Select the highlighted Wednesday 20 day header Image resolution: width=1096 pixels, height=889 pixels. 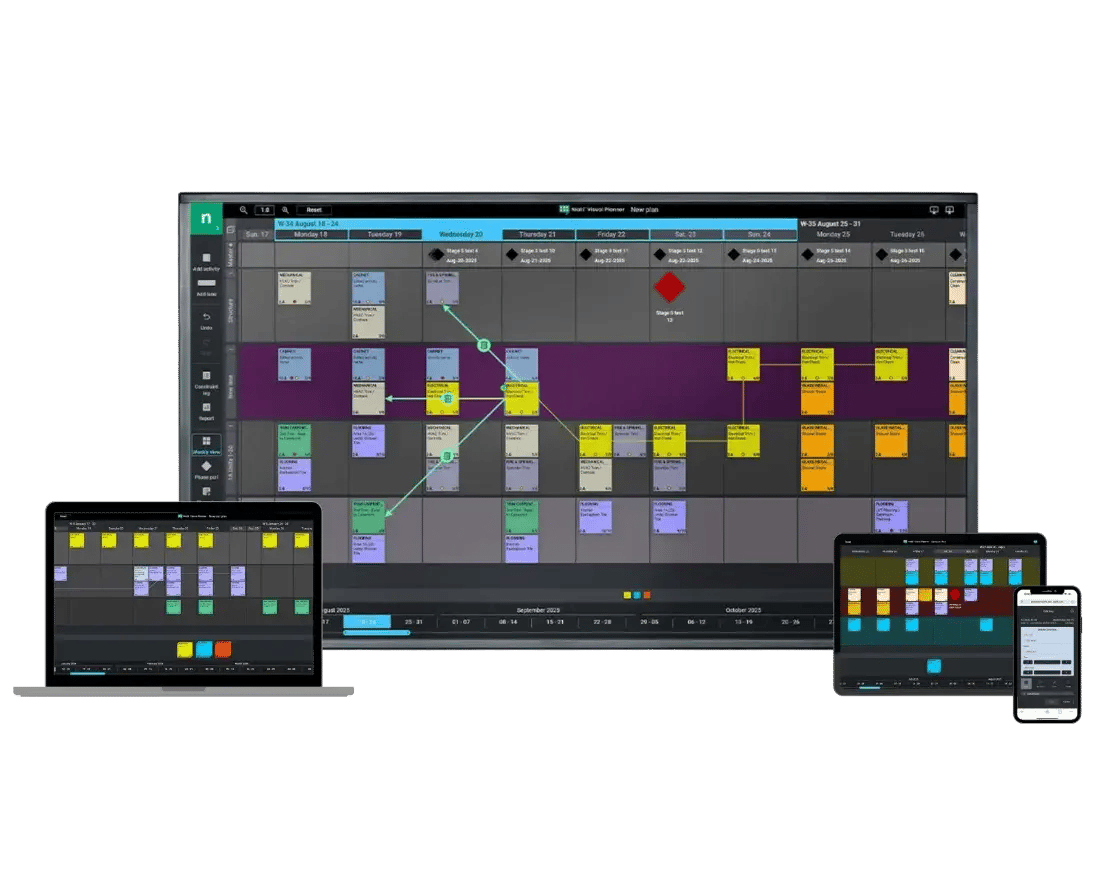(x=461, y=235)
